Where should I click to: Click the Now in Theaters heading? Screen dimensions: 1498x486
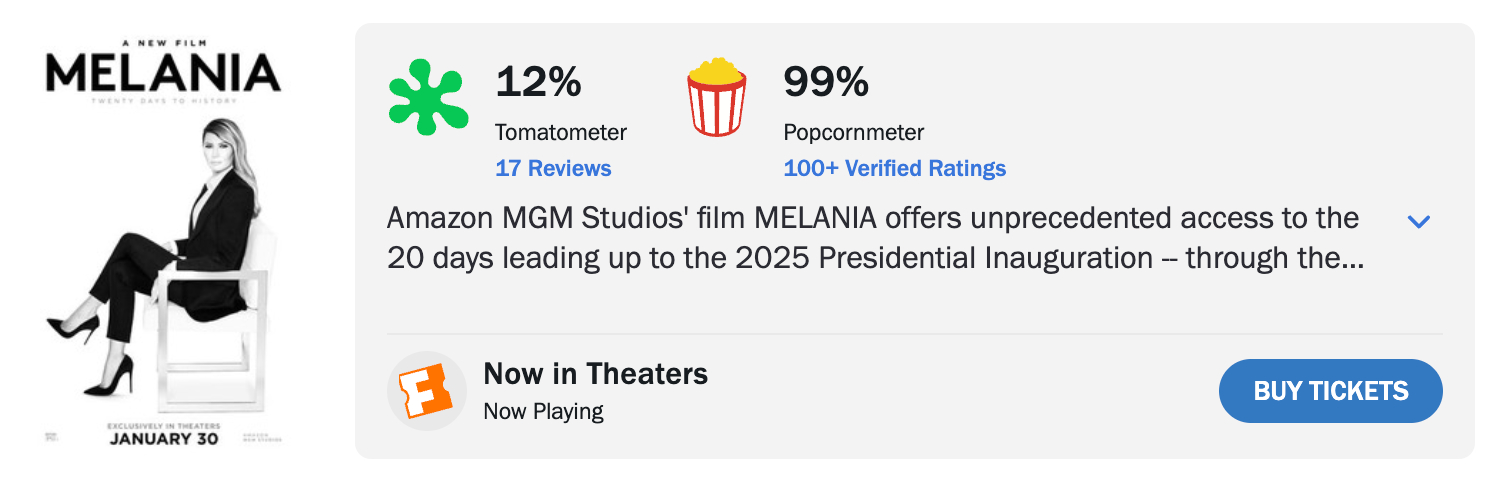coord(595,374)
